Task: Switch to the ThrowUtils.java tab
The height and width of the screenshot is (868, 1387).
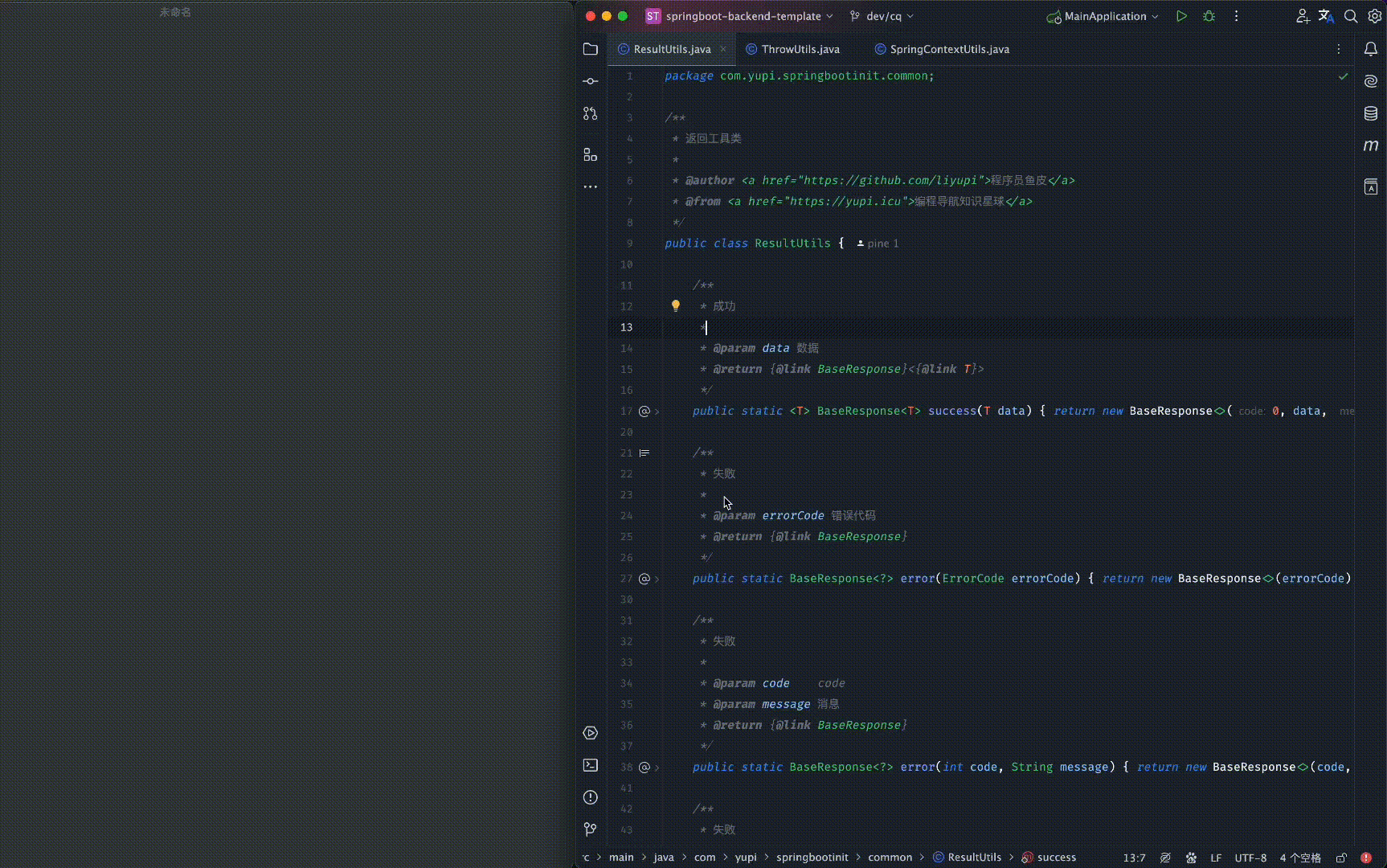Action: coord(800,49)
